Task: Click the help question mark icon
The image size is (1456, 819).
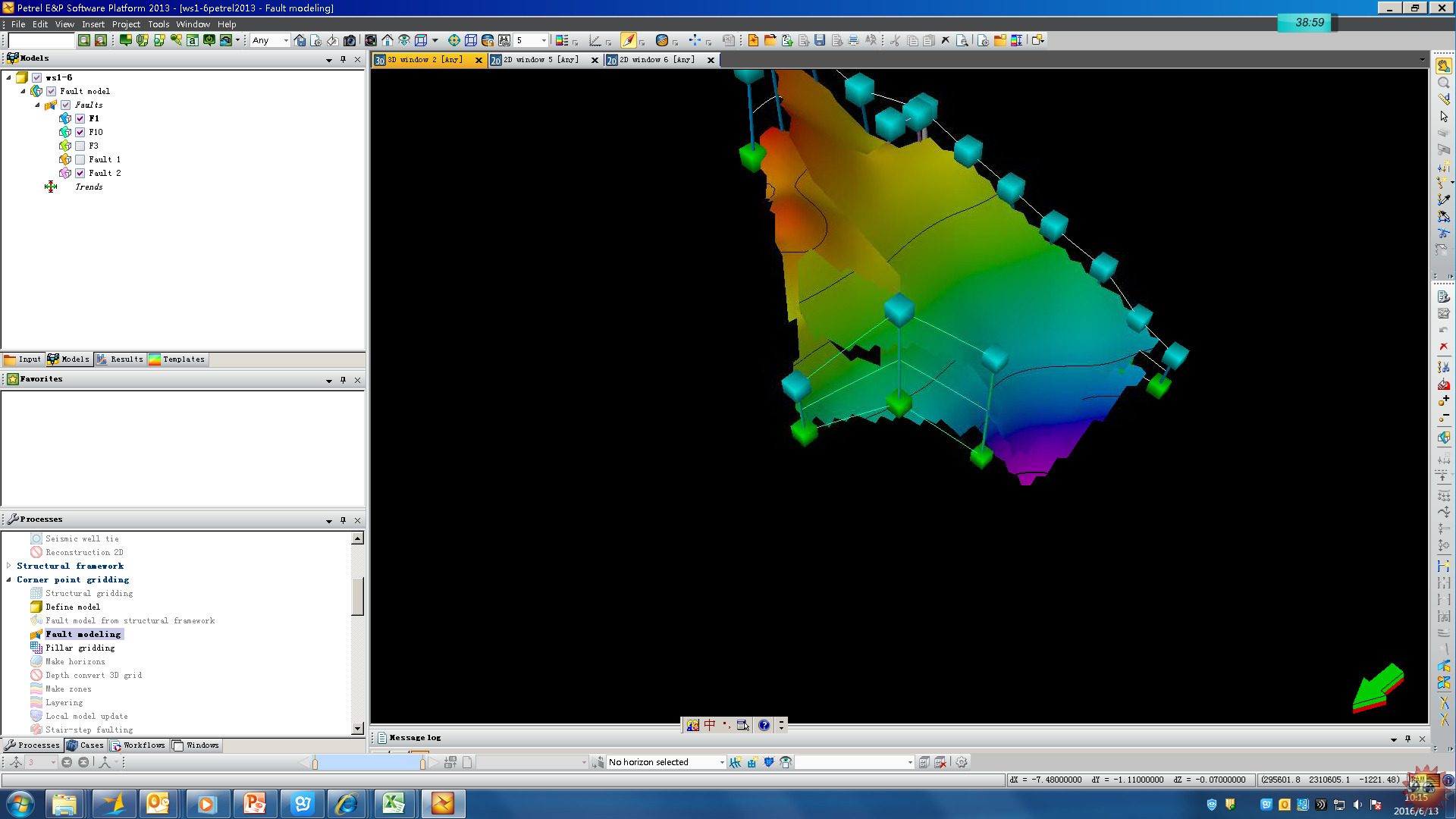Action: click(764, 725)
